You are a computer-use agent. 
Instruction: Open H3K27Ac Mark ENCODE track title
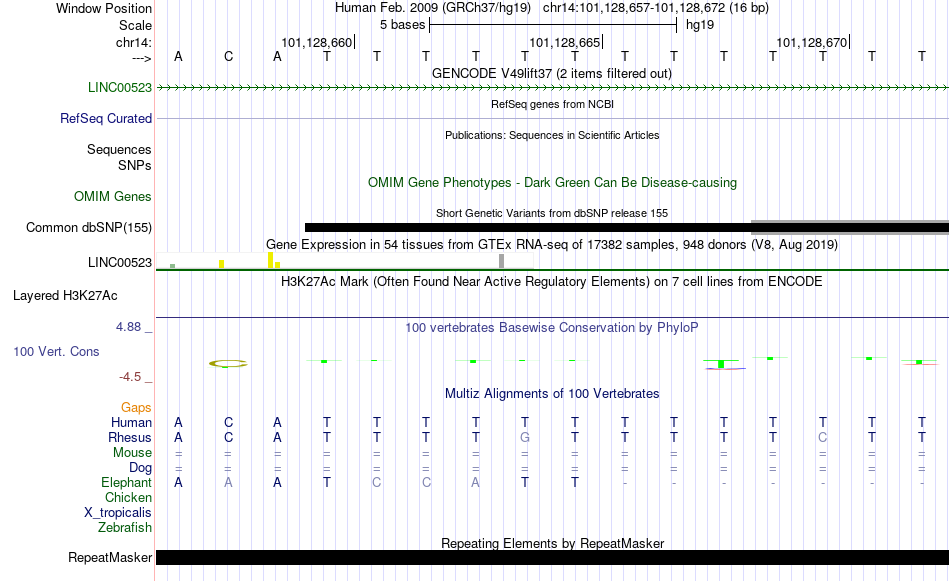(552, 282)
